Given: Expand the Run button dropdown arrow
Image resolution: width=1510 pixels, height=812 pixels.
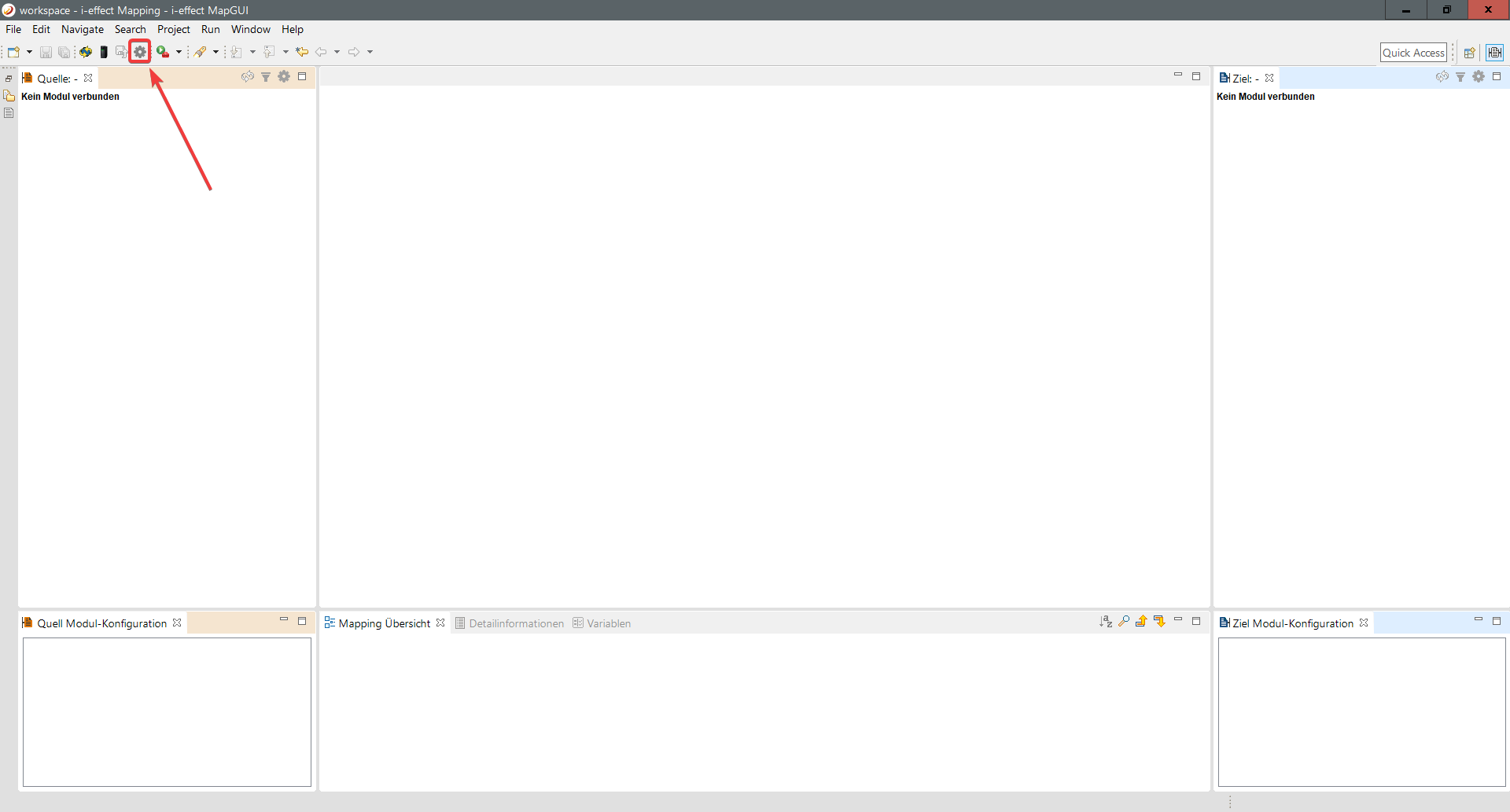Looking at the screenshot, I should pyautogui.click(x=179, y=52).
